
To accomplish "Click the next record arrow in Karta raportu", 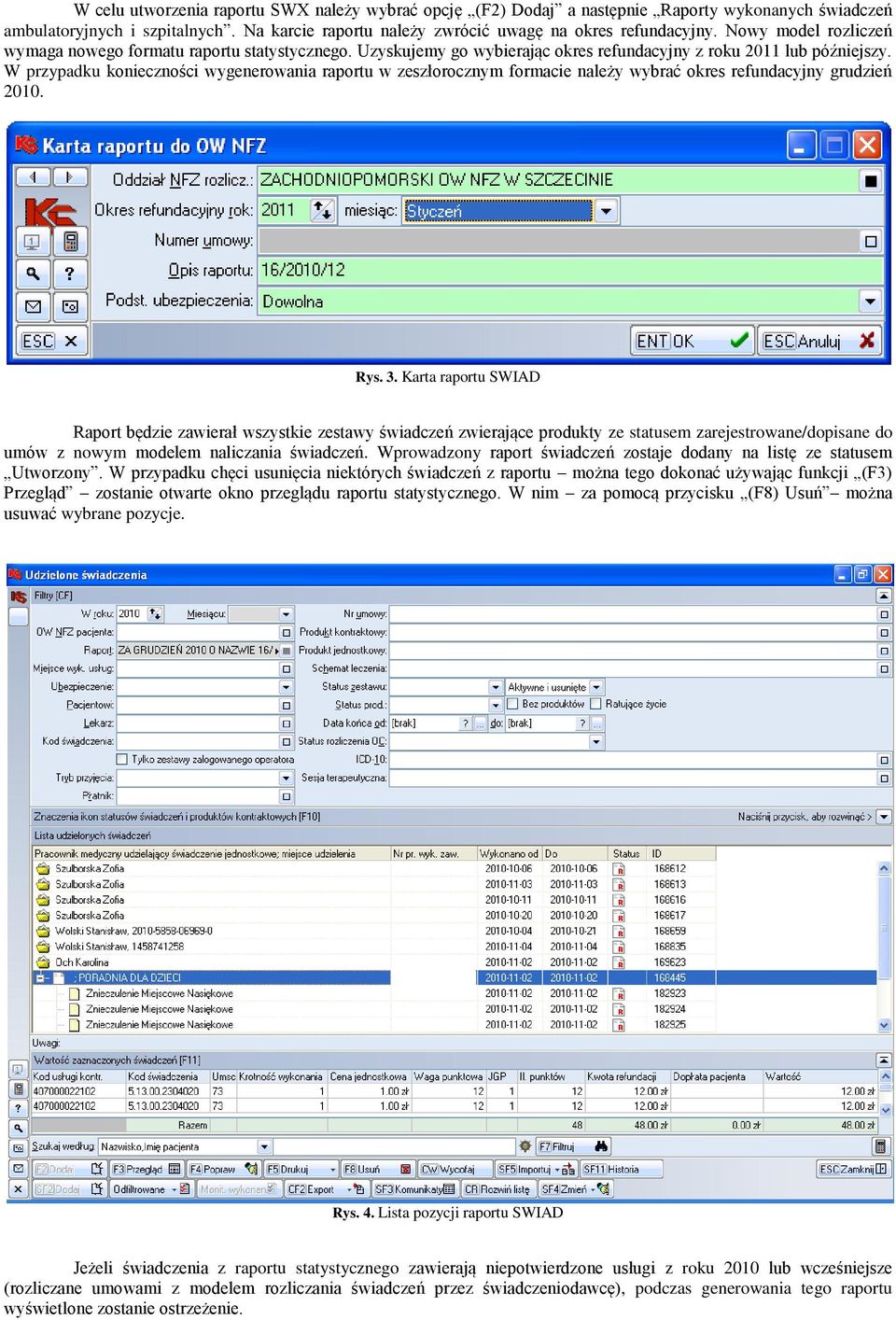I will pyautogui.click(x=70, y=177).
